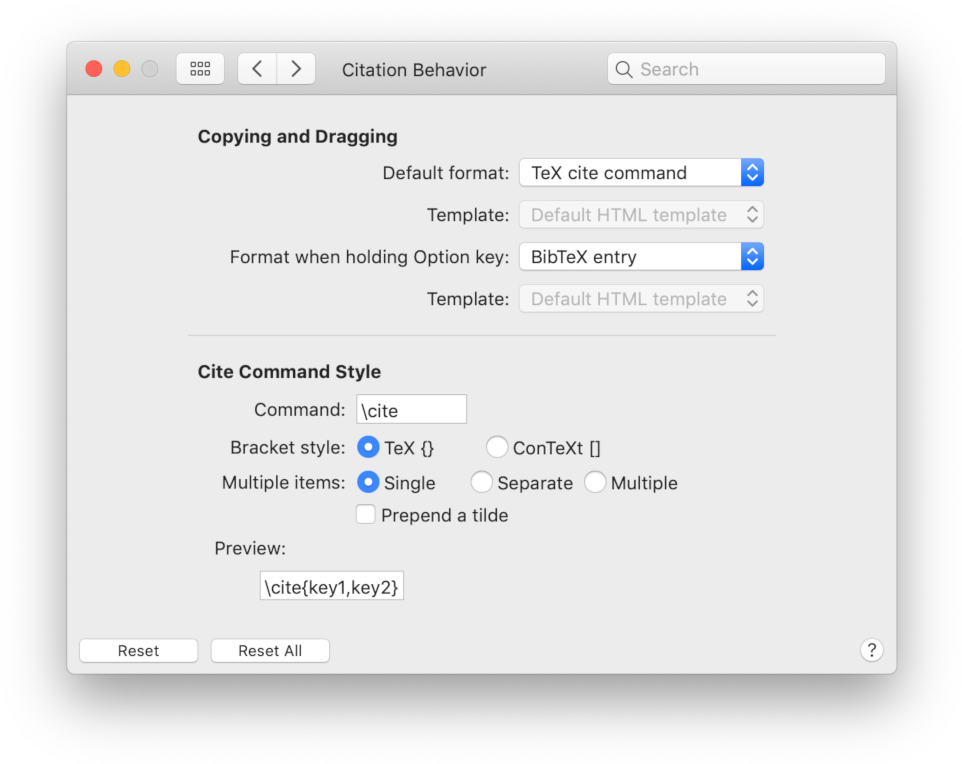Image resolution: width=962 pixels, height=764 pixels.
Task: Select ConTeXt [] bracket style
Action: click(497, 448)
